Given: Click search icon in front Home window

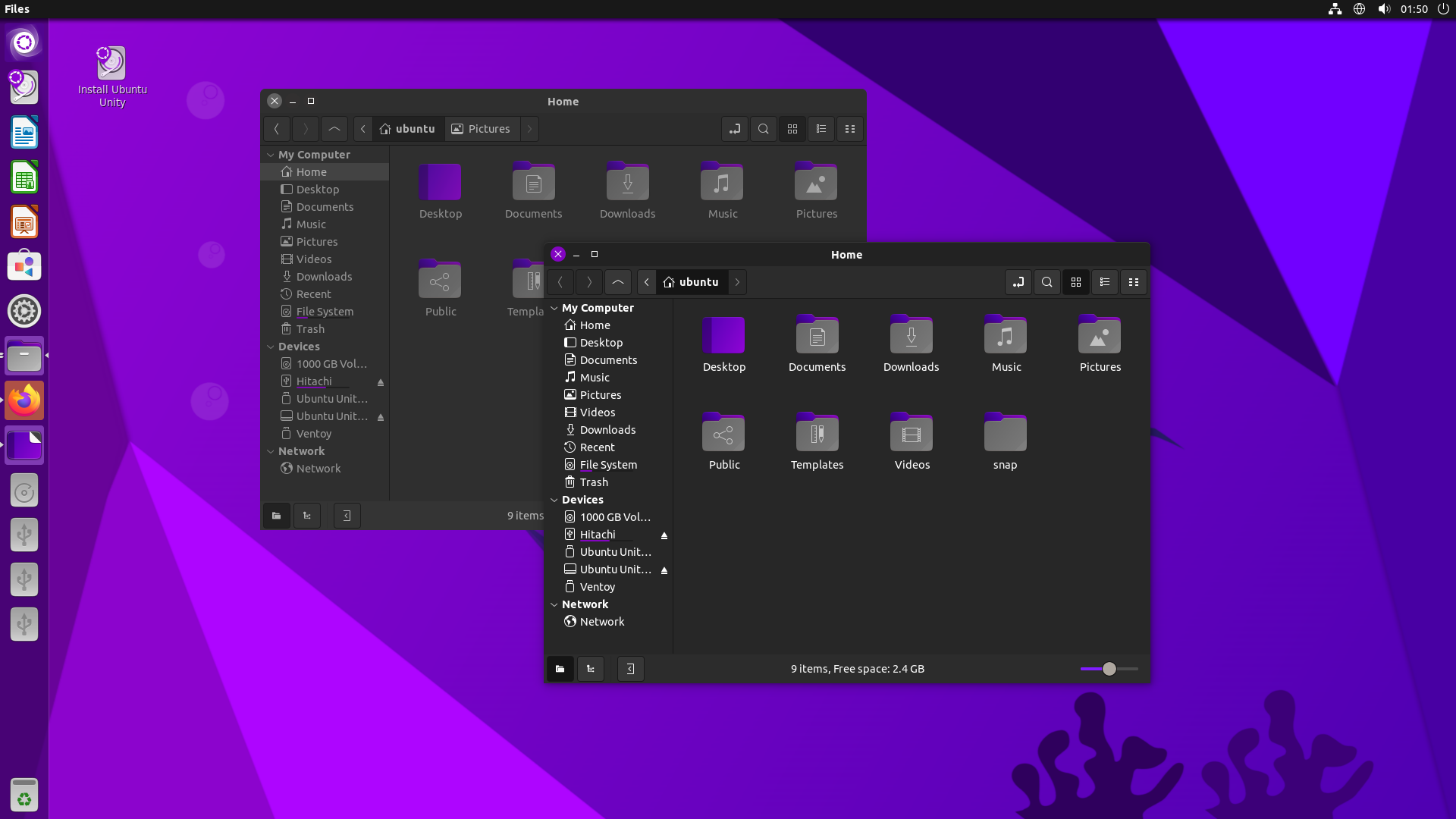Looking at the screenshot, I should coord(1046,282).
